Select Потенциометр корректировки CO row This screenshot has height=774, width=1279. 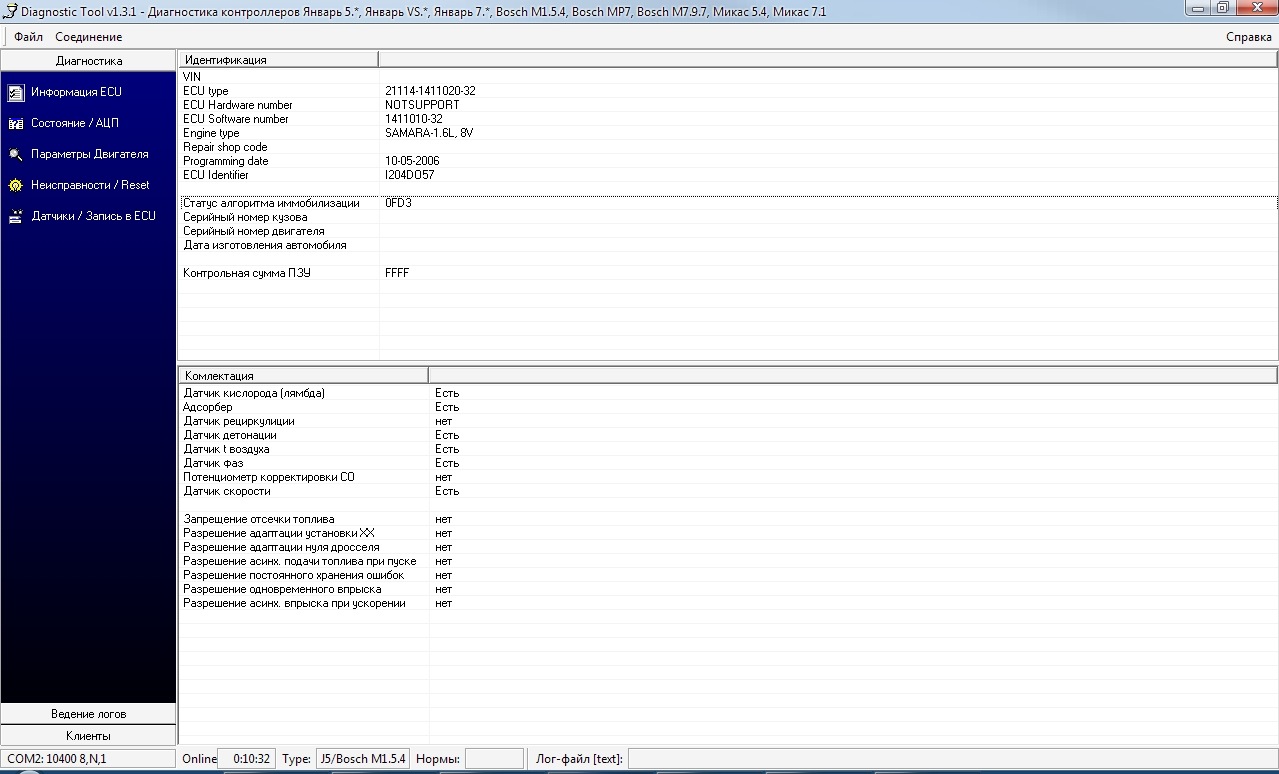click(728, 477)
